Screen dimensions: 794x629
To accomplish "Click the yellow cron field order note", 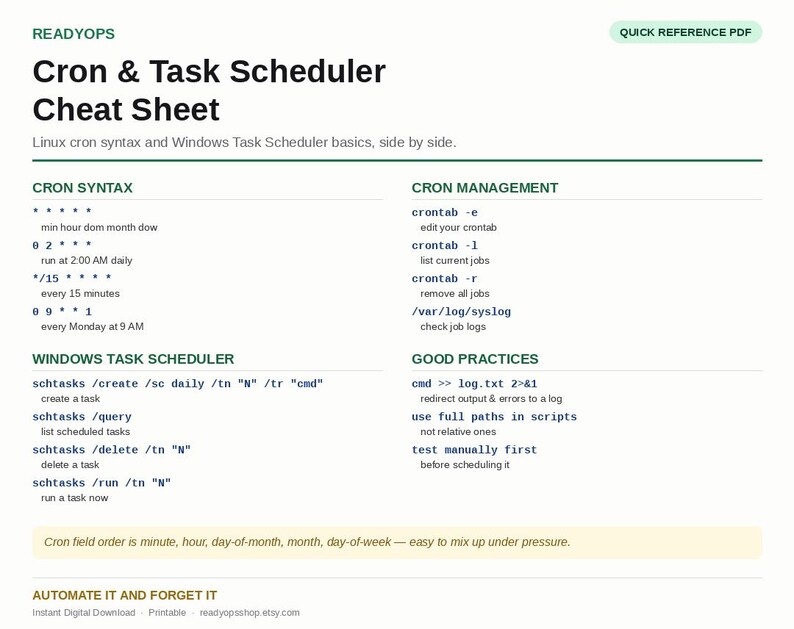I will coord(397,542).
